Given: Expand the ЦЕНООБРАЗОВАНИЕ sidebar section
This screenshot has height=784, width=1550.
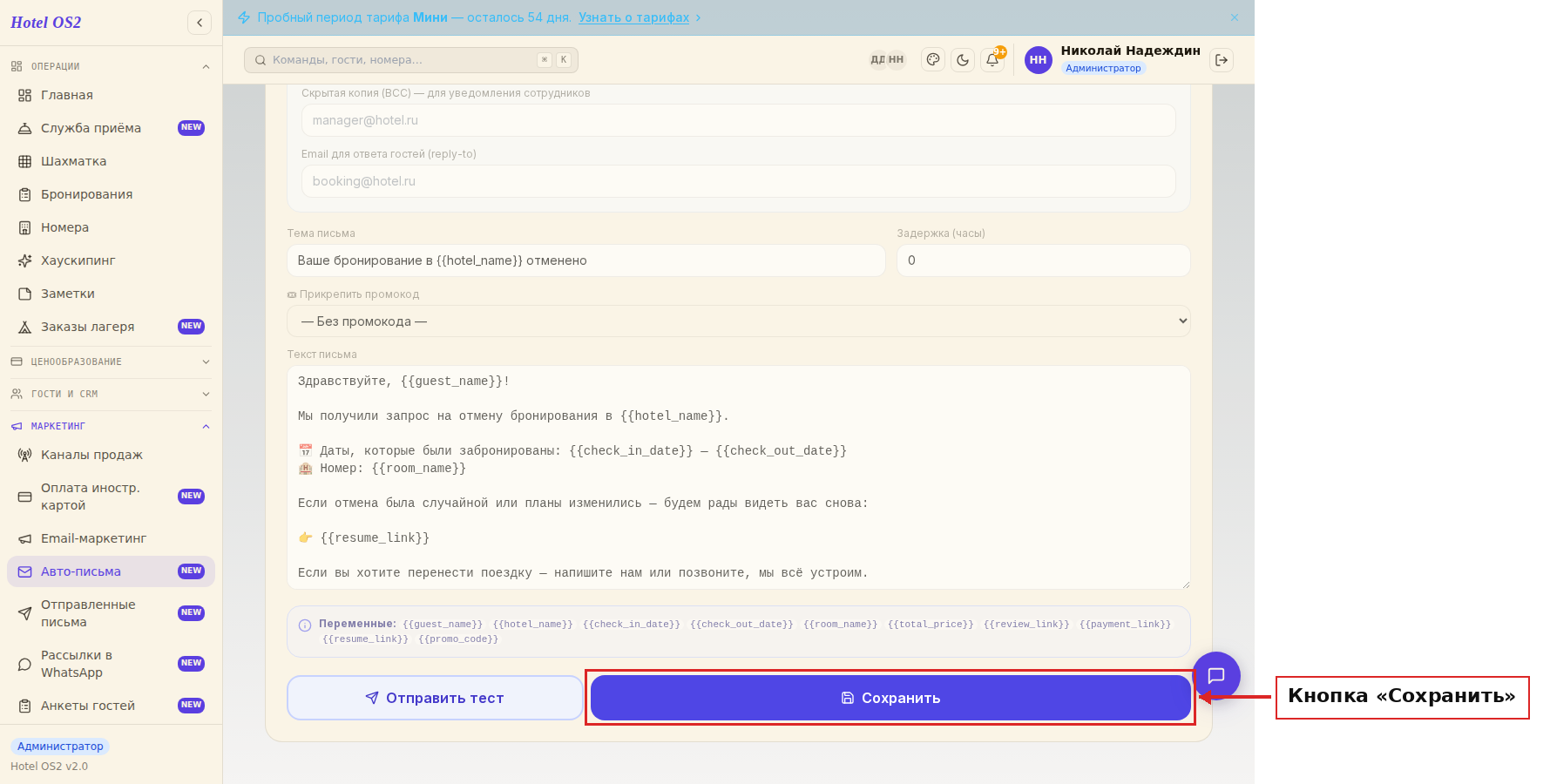Looking at the screenshot, I should [x=111, y=362].
